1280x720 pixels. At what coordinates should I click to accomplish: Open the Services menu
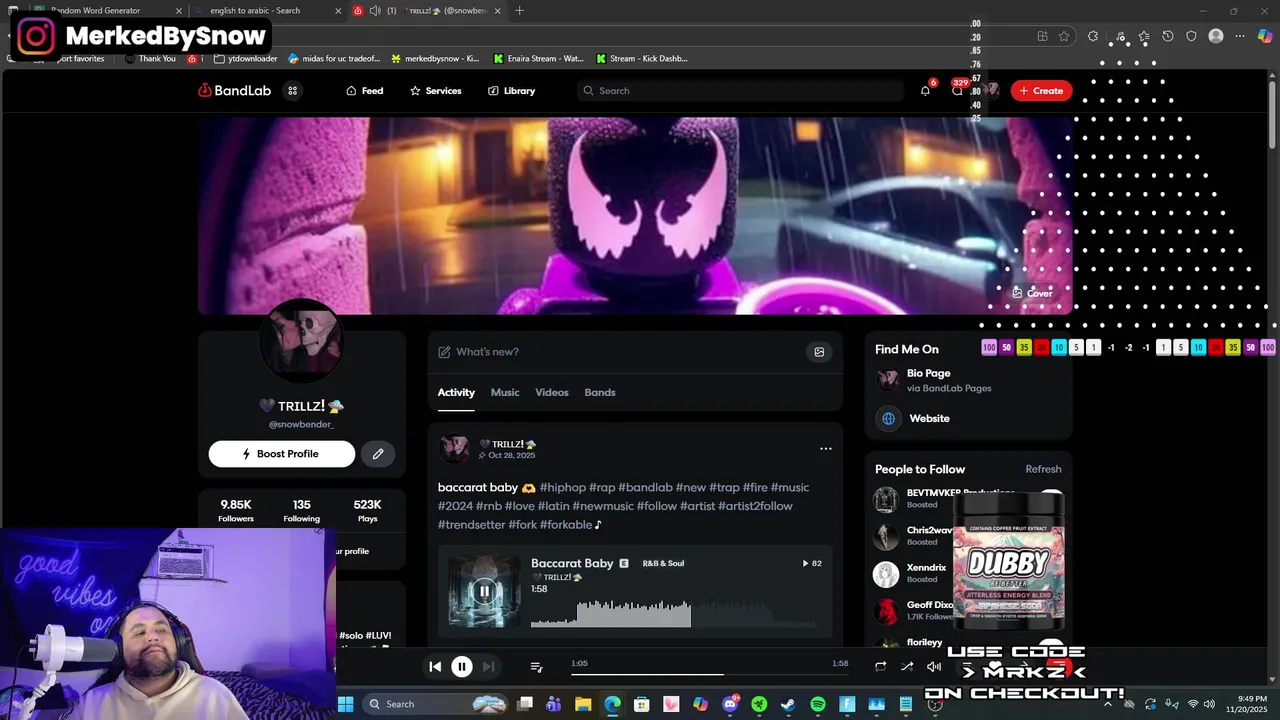coord(436,91)
